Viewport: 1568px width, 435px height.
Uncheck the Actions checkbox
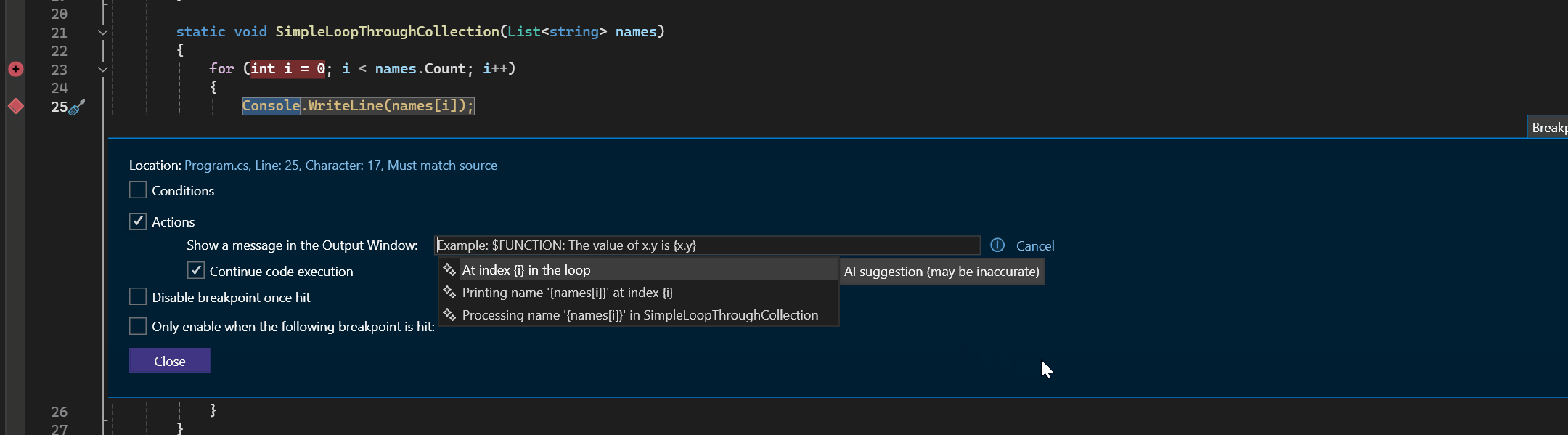138,221
